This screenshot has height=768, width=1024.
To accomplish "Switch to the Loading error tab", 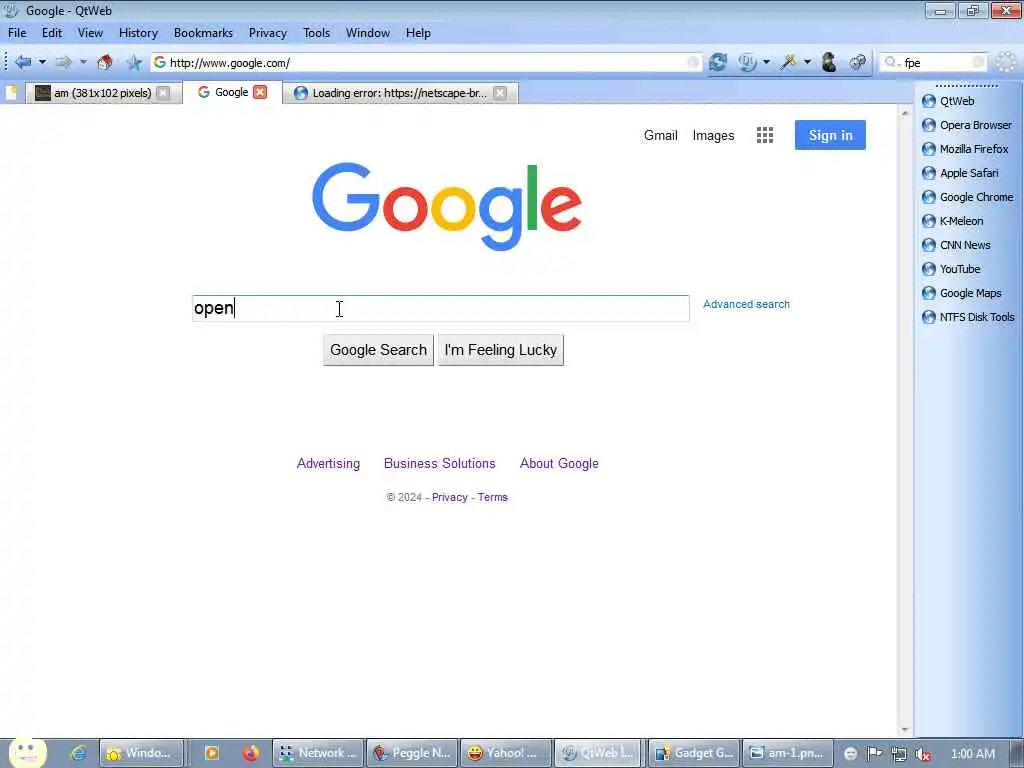I will click(399, 93).
